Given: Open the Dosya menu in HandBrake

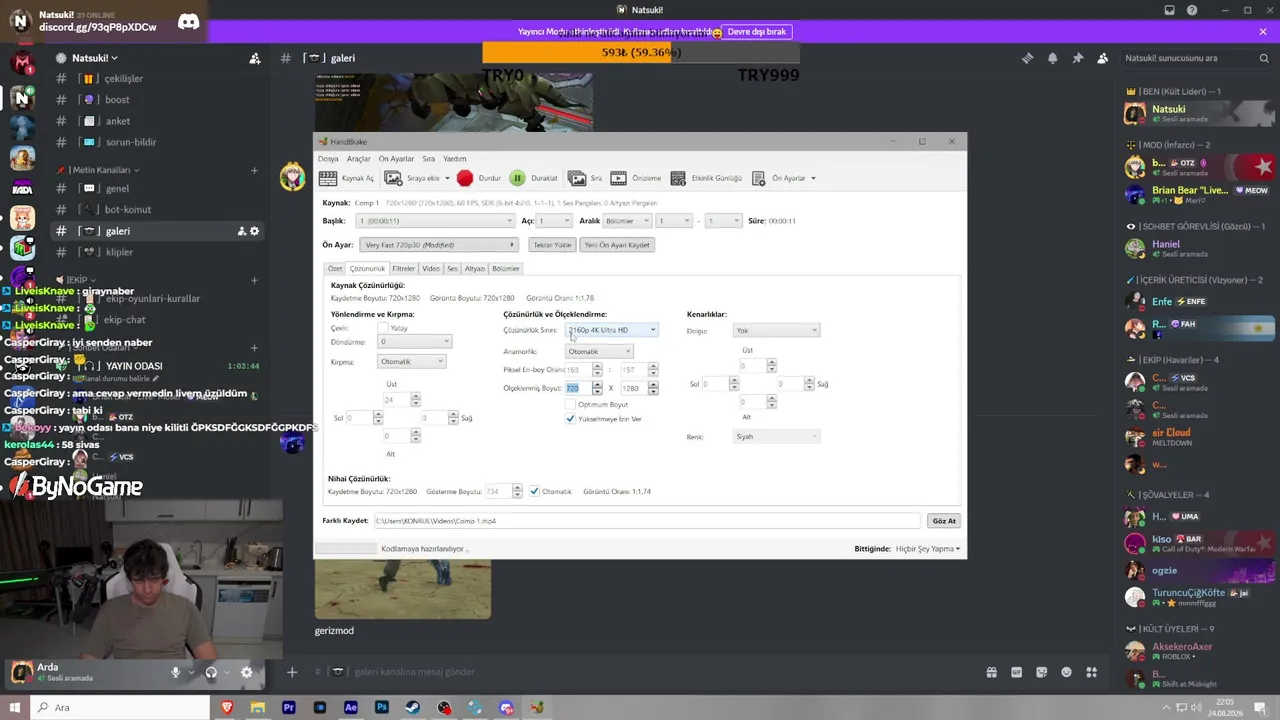Looking at the screenshot, I should 328,159.
